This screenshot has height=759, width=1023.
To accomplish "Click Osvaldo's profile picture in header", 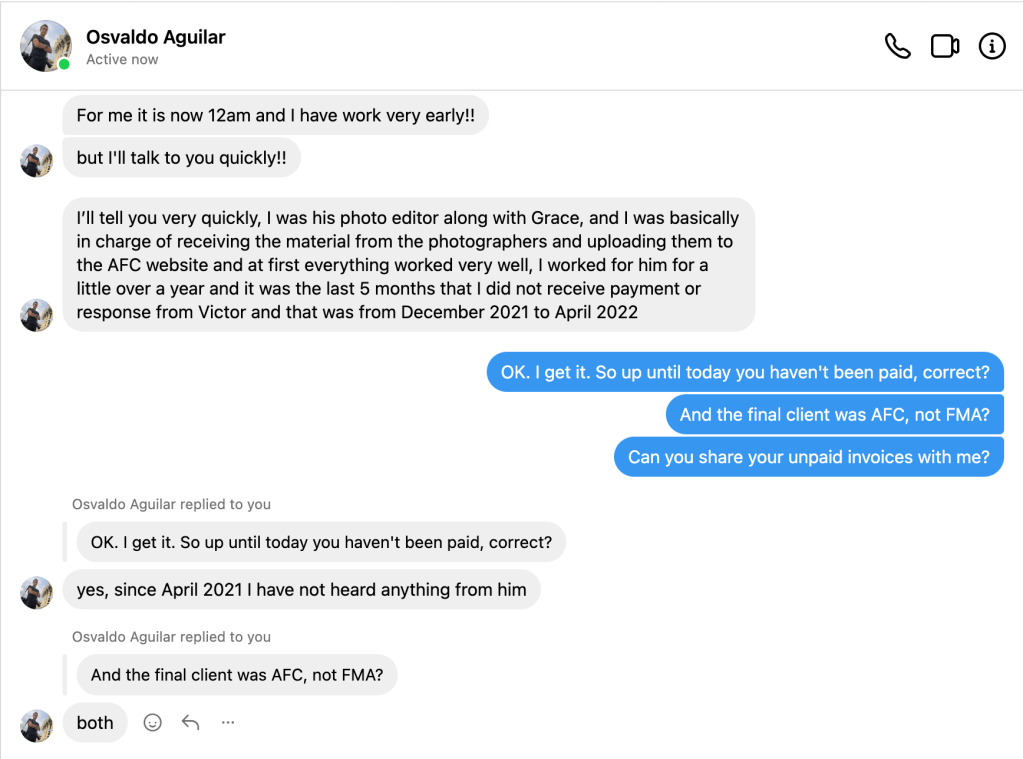I will point(45,46).
